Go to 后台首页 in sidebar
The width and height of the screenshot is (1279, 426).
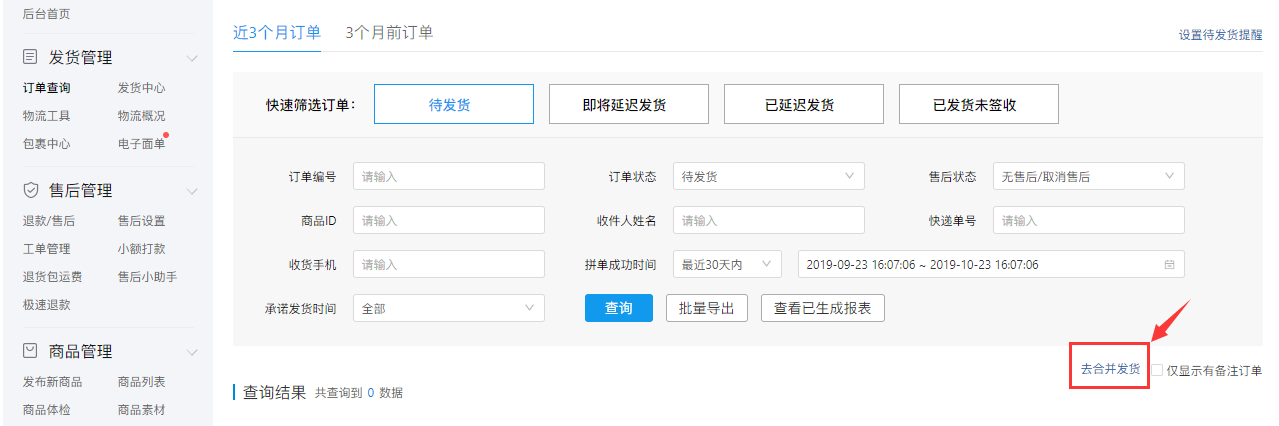(x=46, y=14)
